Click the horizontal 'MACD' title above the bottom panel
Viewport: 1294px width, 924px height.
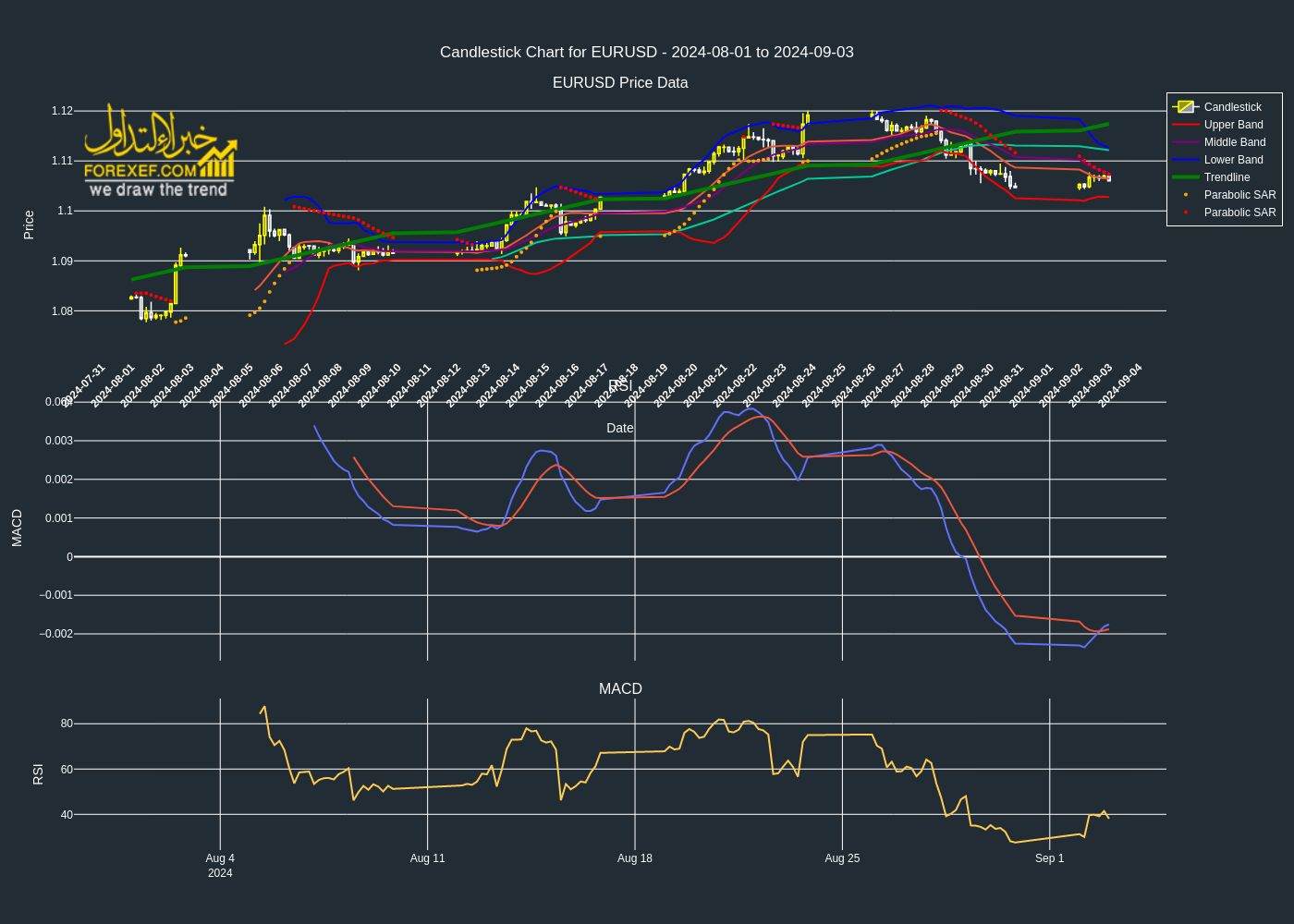point(620,688)
